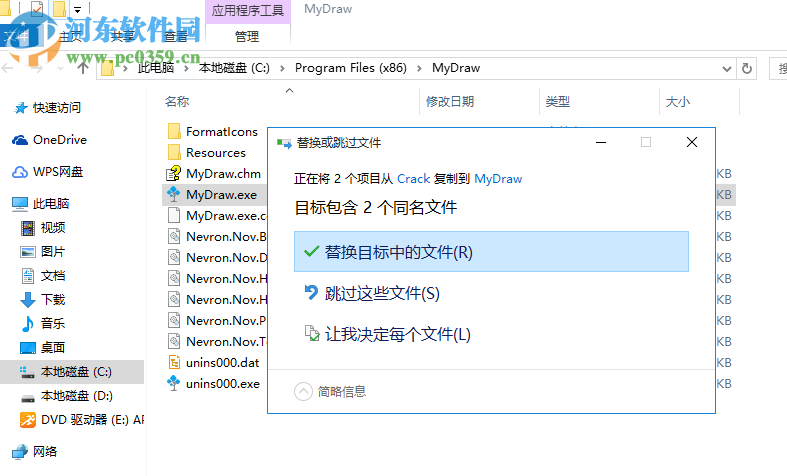Sort files by the Date modified column

point(450,102)
